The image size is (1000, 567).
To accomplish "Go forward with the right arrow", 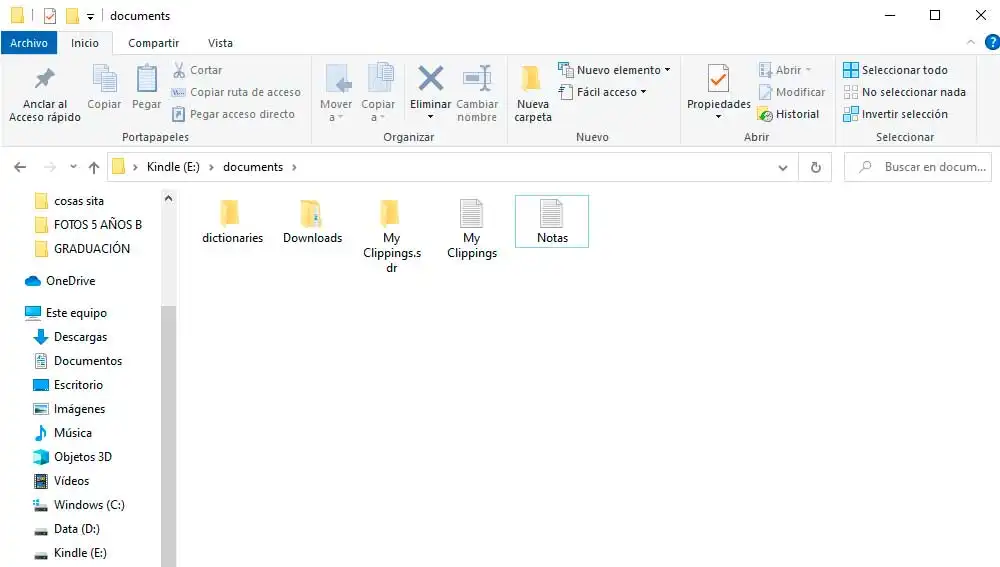I will 49,167.
